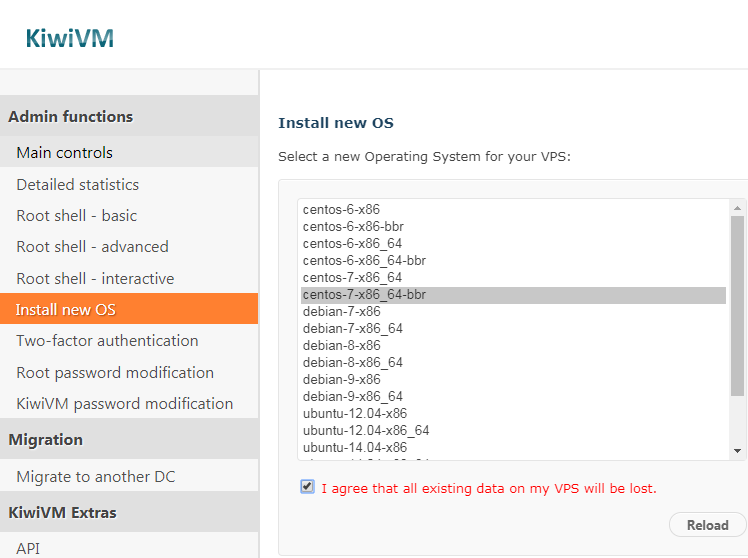The image size is (748, 558).
Task: Open Main controls page
Action: coord(64,153)
